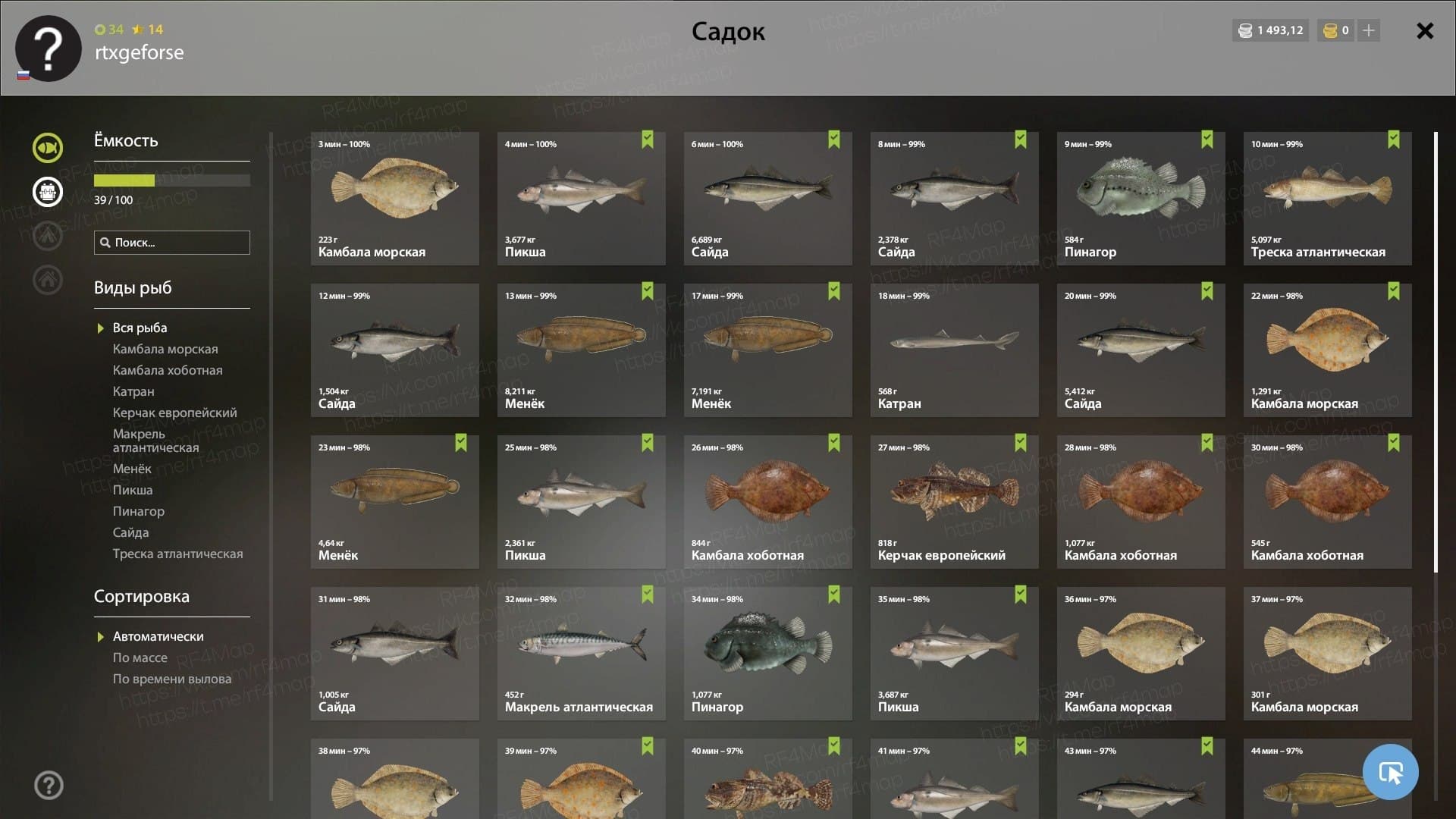Viewport: 1456px width, 819px height.
Task: Filter by Камбала морская species
Action: pyautogui.click(x=165, y=349)
